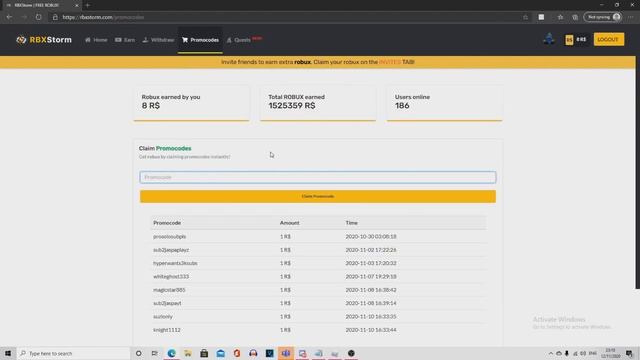Click the timestamp 2020-11-10 16:33:44

pos(371,330)
